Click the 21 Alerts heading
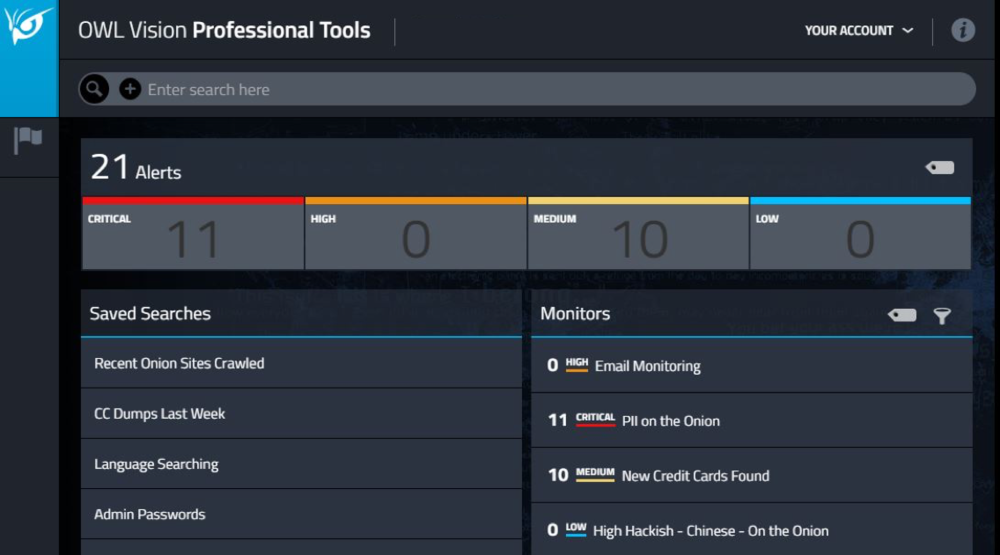Viewport: 1000px width, 555px height. (136, 168)
